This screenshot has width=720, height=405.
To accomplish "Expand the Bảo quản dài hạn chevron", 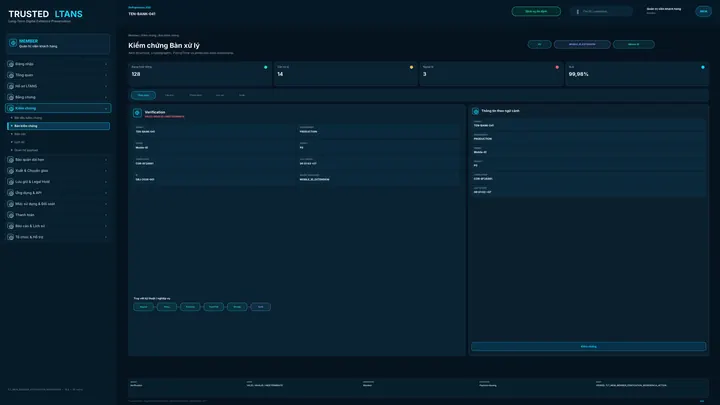I will click(x=106, y=160).
